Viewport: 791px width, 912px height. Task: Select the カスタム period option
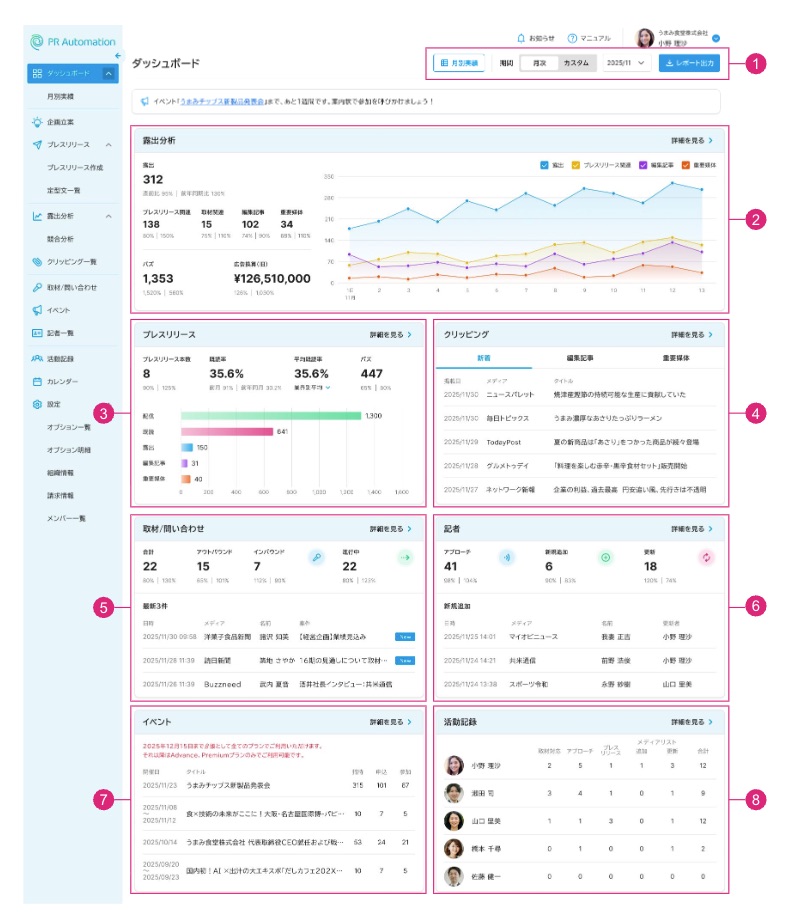tap(575, 63)
